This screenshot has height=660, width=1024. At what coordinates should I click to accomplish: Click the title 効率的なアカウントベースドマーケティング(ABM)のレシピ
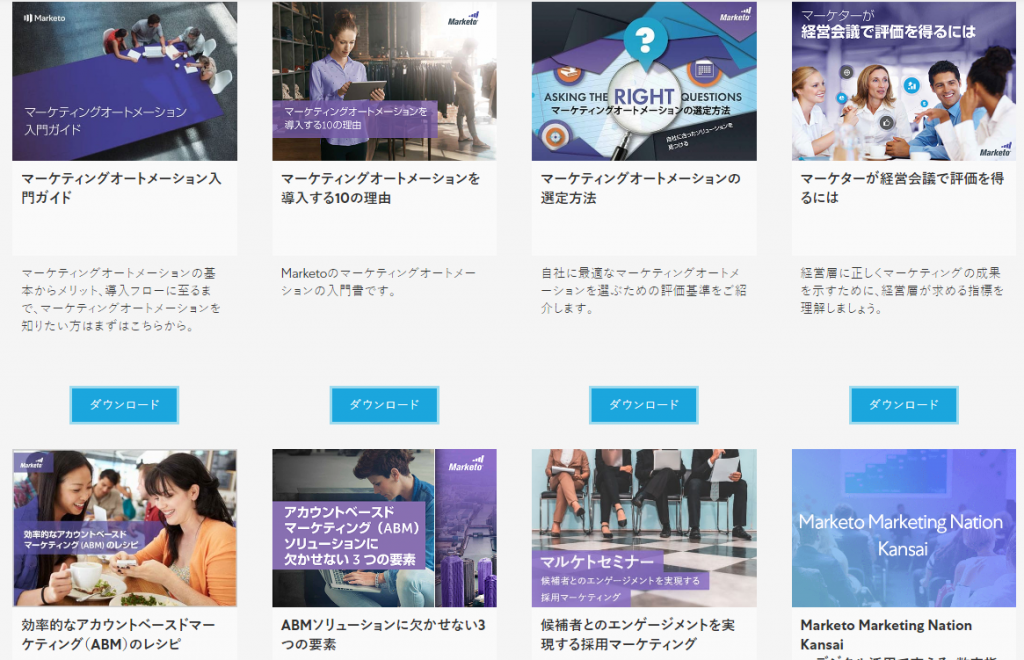(118, 635)
